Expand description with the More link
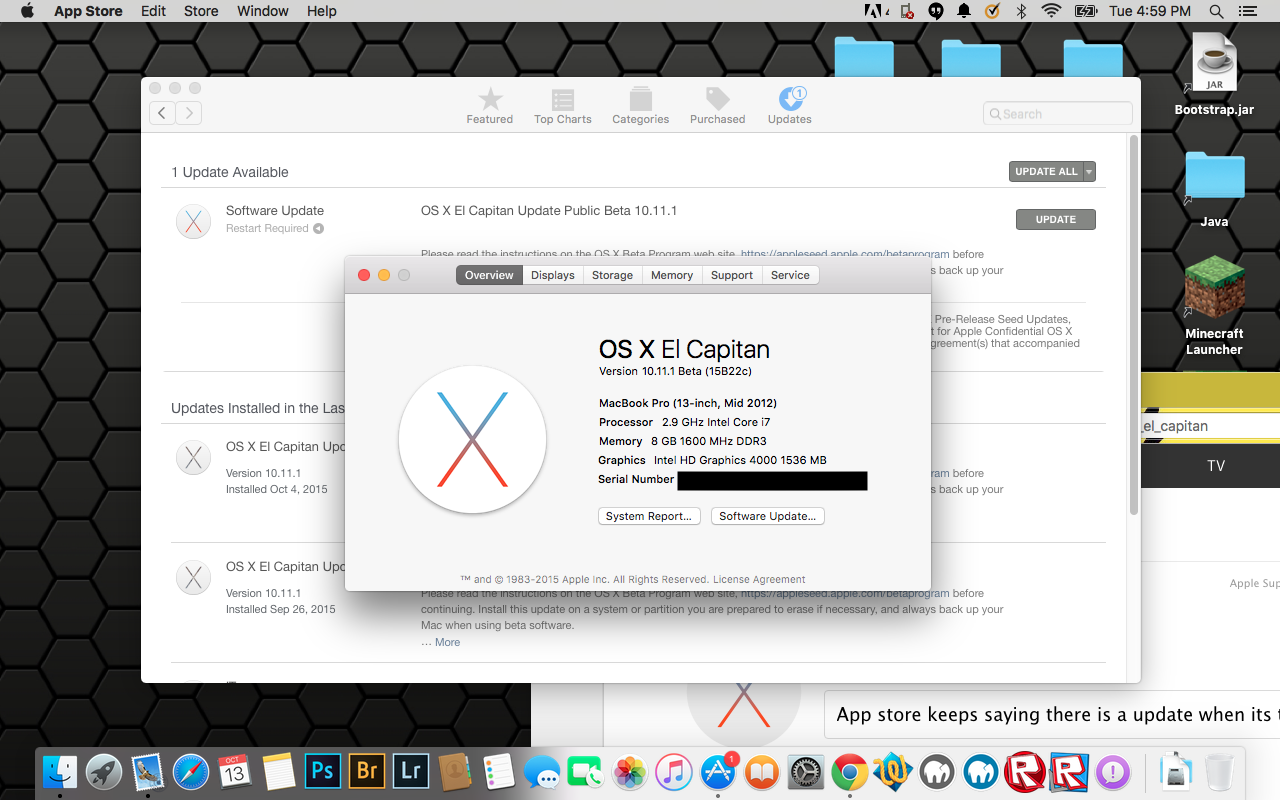1280x800 pixels. click(x=447, y=642)
